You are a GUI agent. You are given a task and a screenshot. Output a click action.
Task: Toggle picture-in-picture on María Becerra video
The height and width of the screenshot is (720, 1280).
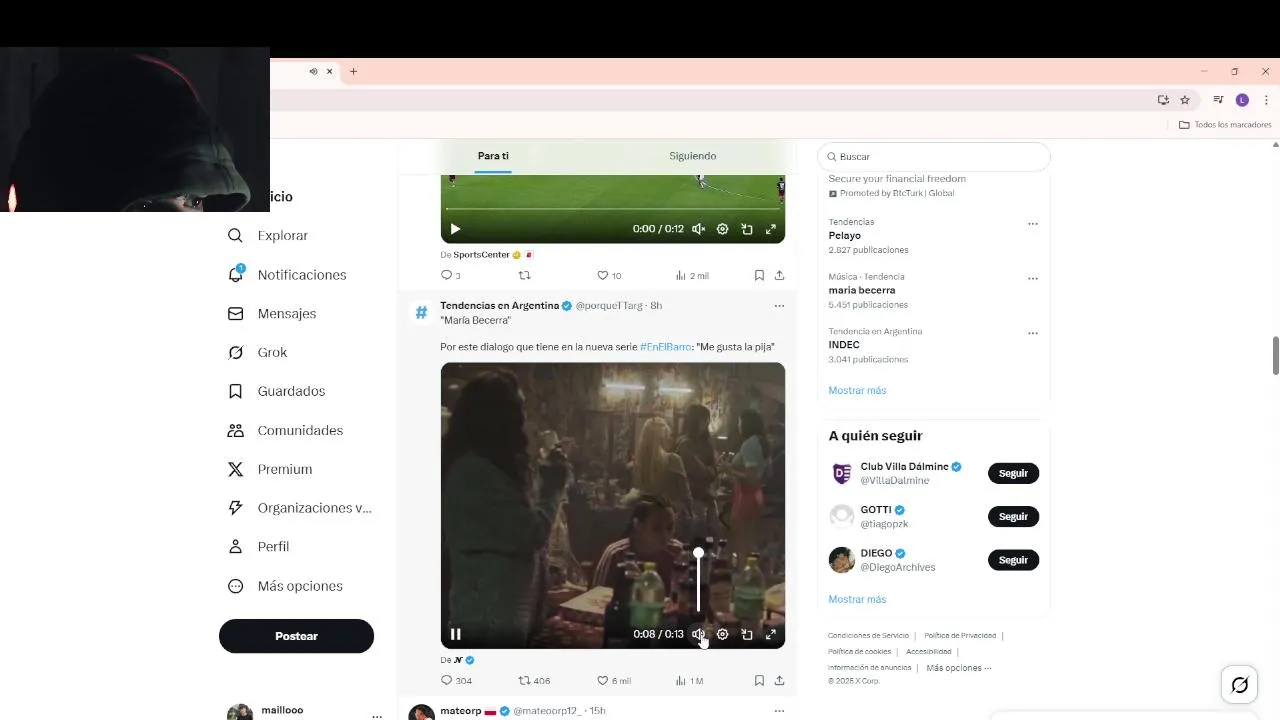pyautogui.click(x=747, y=634)
